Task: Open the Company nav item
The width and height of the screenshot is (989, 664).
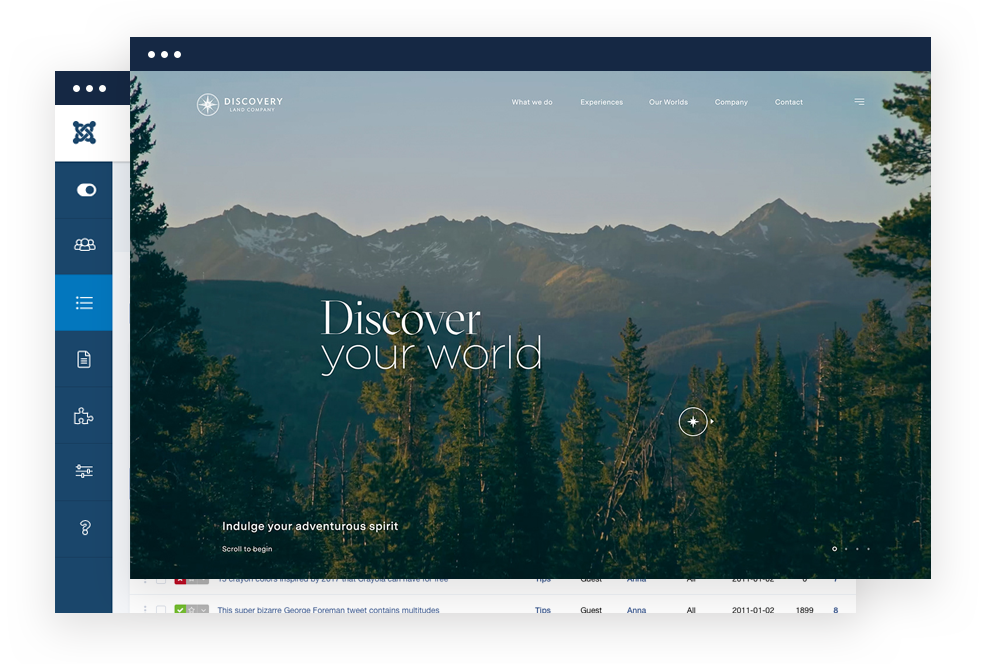Action: click(x=731, y=102)
